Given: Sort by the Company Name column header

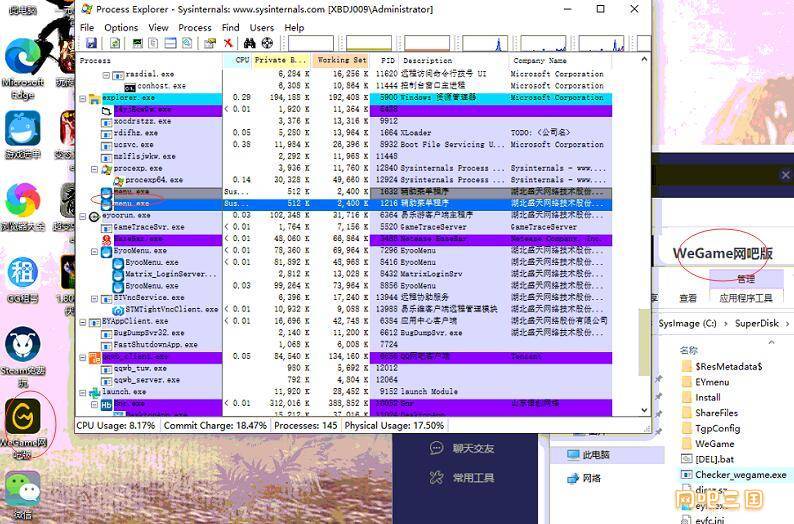Looking at the screenshot, I should (x=560, y=60).
